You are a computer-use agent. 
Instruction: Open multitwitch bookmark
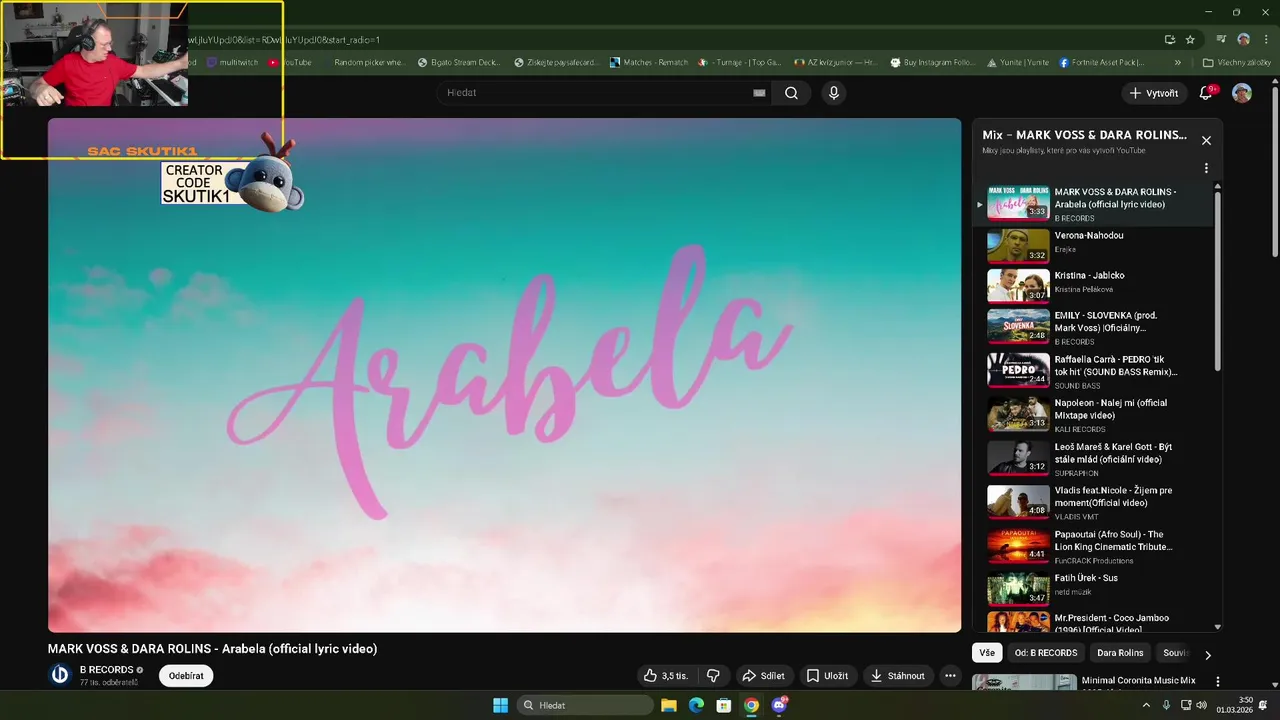232,62
